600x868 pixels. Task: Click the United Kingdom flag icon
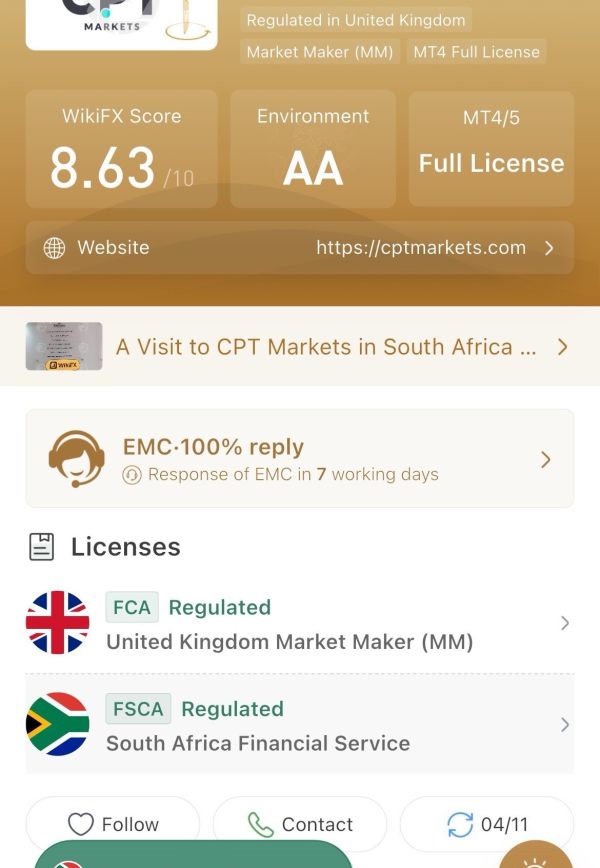point(58,623)
